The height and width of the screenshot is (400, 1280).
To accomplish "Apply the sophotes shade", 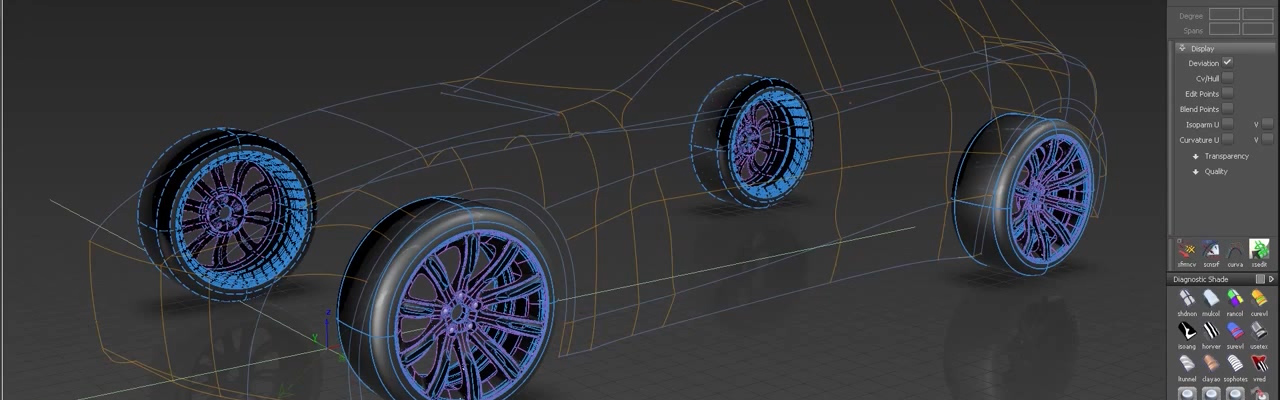I will point(1235,364).
